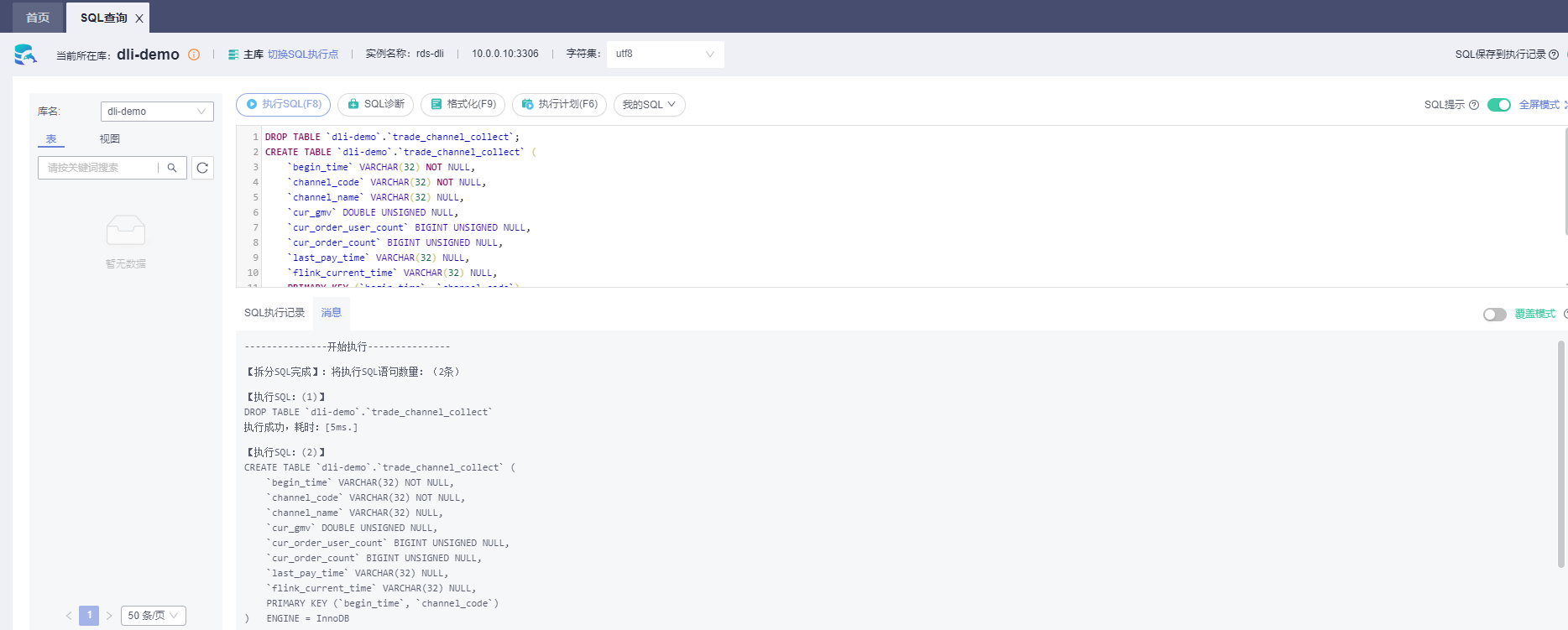Click the `last_pay_time` line in the editor

[x=379, y=258]
